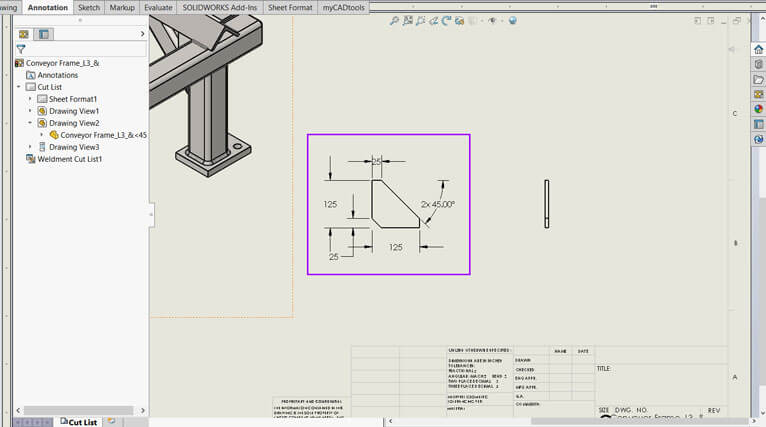Switch to the Evaluate ribbon tab
The image size is (766, 427).
pyautogui.click(x=158, y=7)
